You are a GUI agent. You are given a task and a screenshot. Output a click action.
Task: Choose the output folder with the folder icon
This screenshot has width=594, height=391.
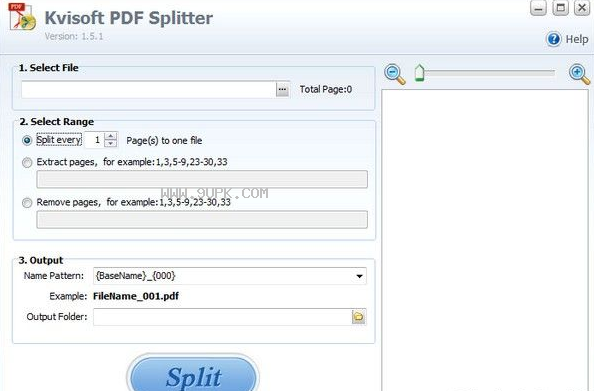tap(358, 317)
